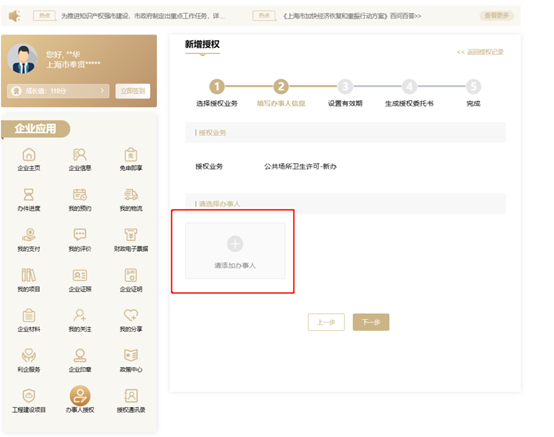The width and height of the screenshot is (554, 437).
Task: Select the 企业证照 license icon
Action: 80,275
